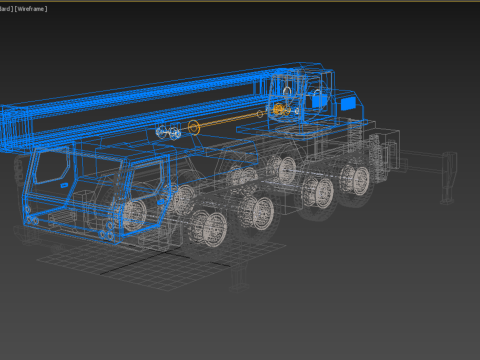Open the Wireframe shading viewport menu
The image size is (480, 360).
(31, 9)
